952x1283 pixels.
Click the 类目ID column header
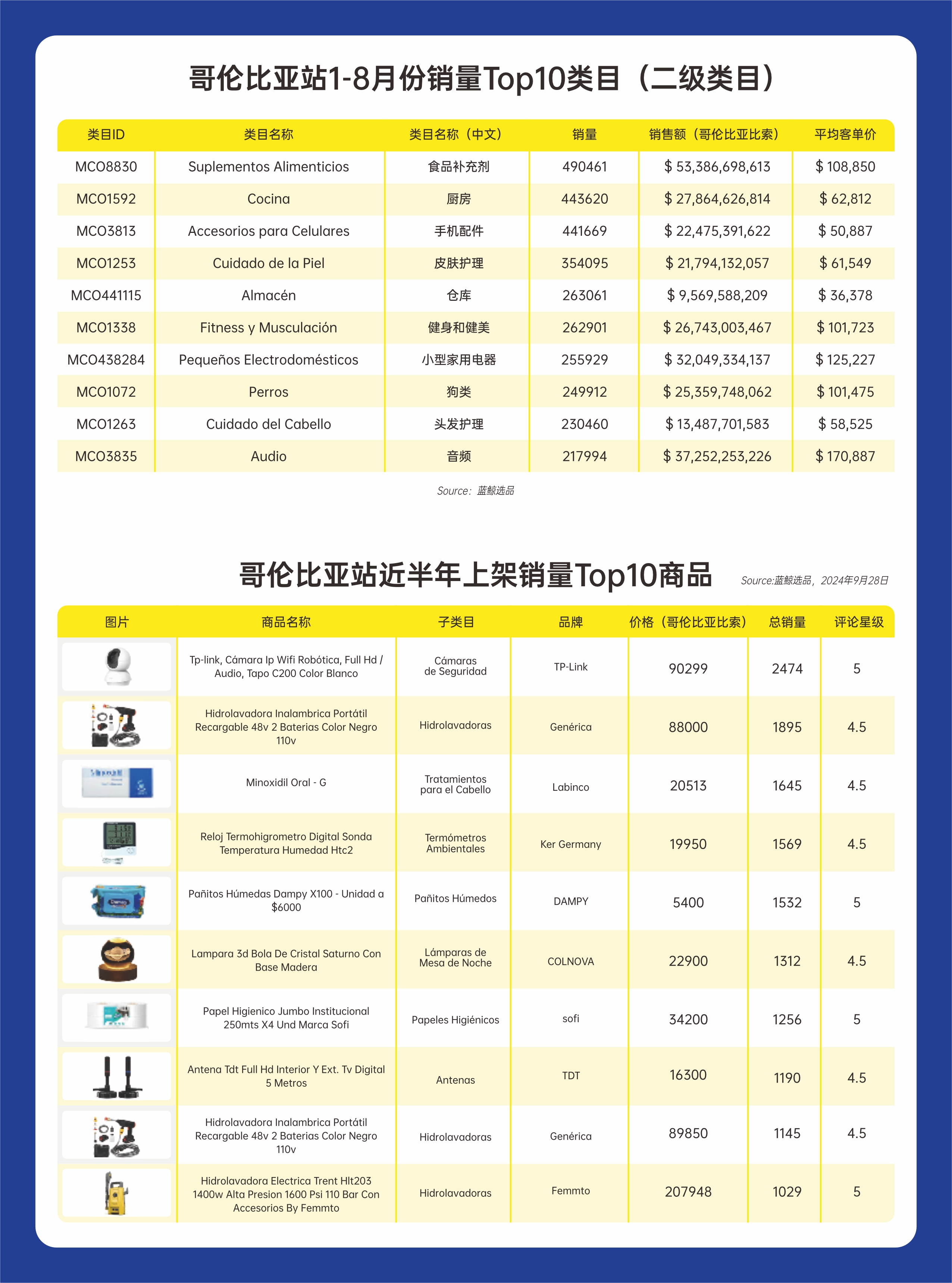click(x=106, y=135)
